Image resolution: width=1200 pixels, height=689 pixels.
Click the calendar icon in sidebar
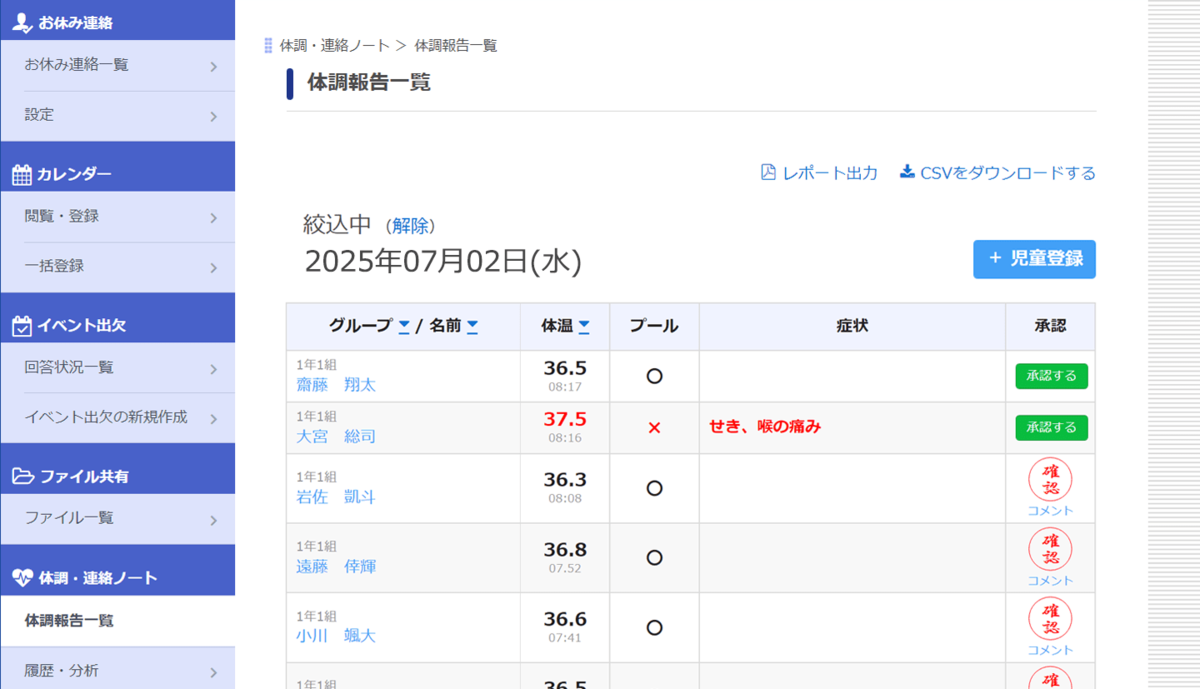(x=21, y=175)
